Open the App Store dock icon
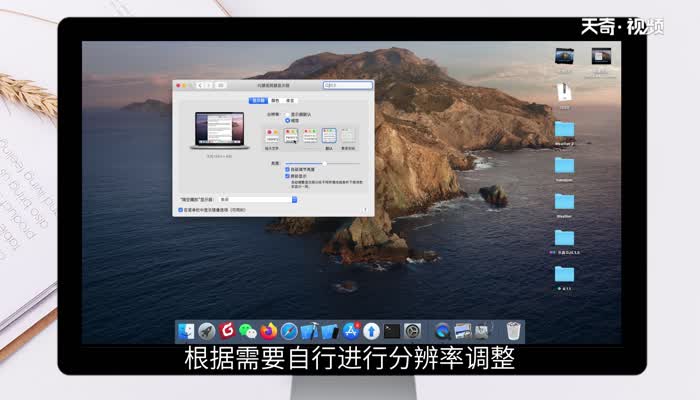 pos(351,330)
